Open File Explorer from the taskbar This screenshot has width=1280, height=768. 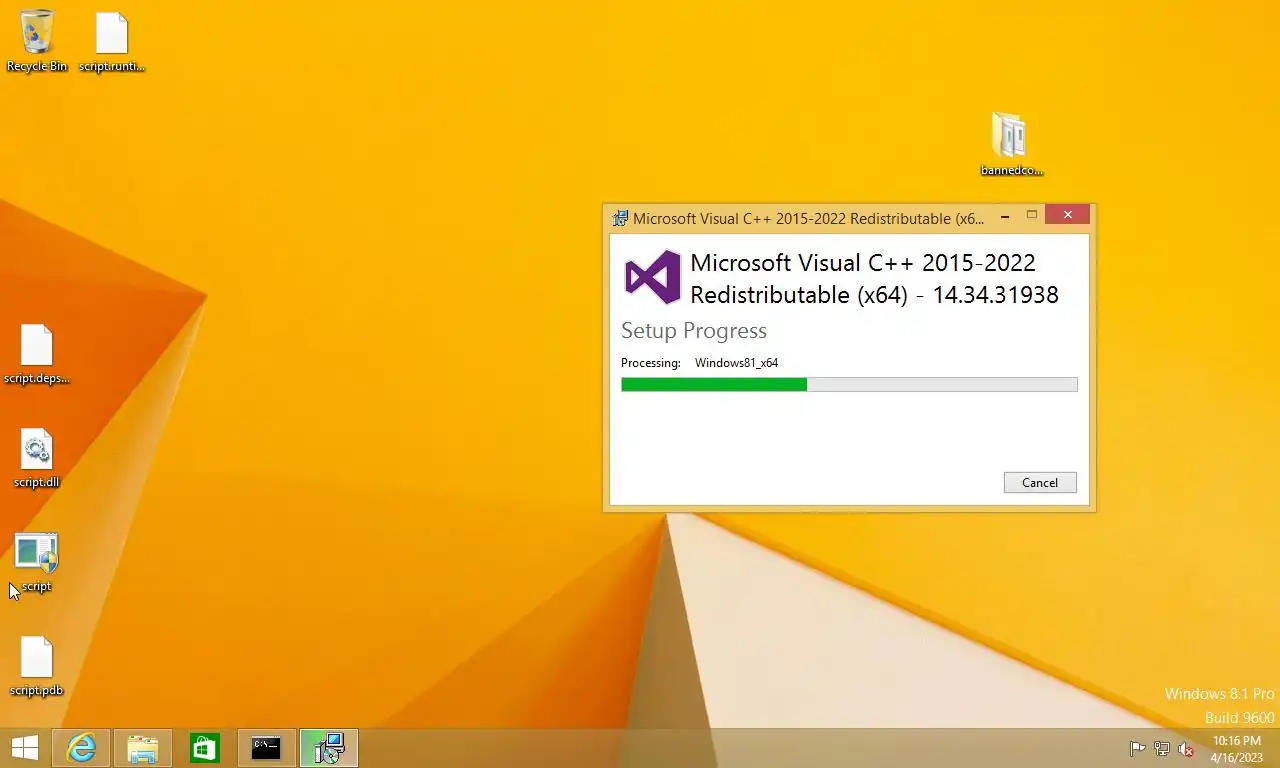tap(143, 748)
